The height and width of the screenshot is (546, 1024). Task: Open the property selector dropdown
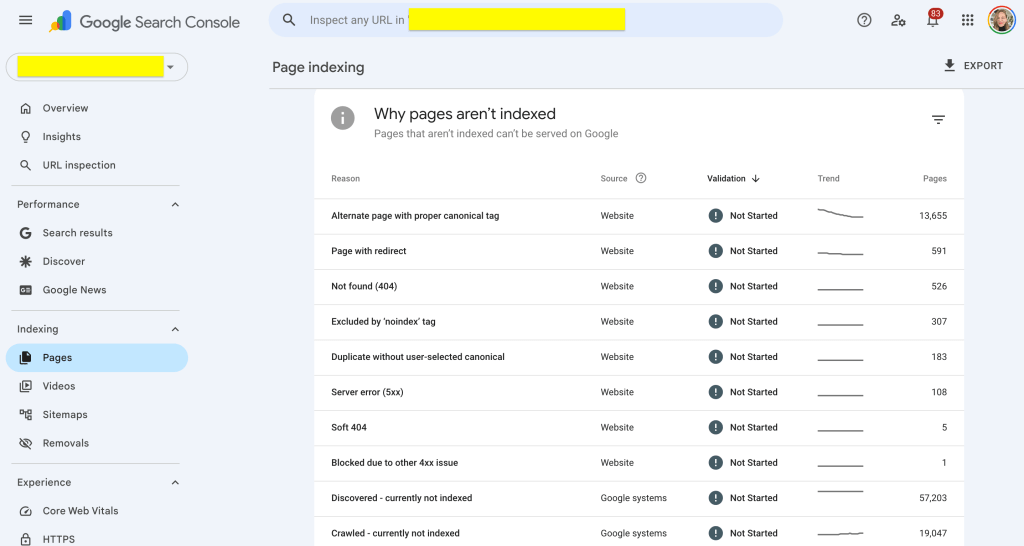pos(97,67)
